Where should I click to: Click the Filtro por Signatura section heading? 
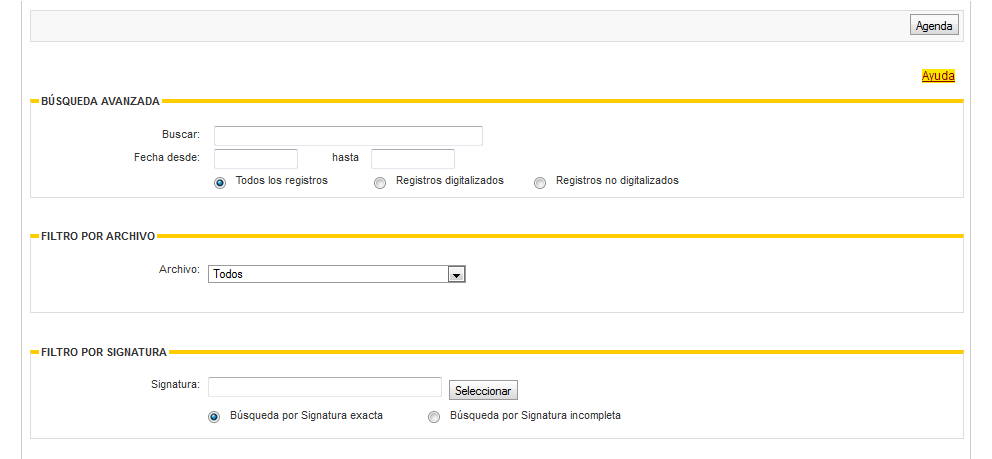click(104, 352)
